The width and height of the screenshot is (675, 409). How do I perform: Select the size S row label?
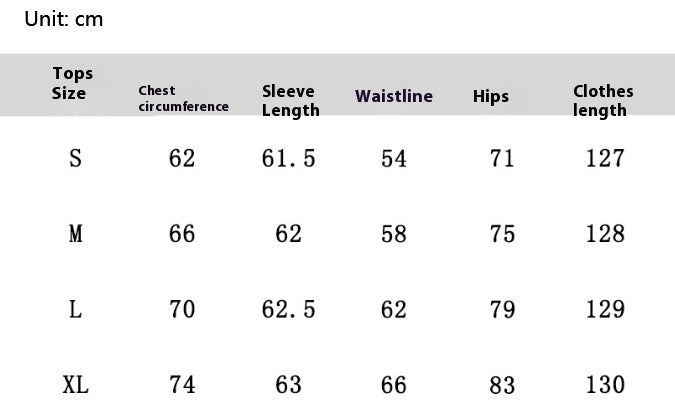tap(75, 158)
